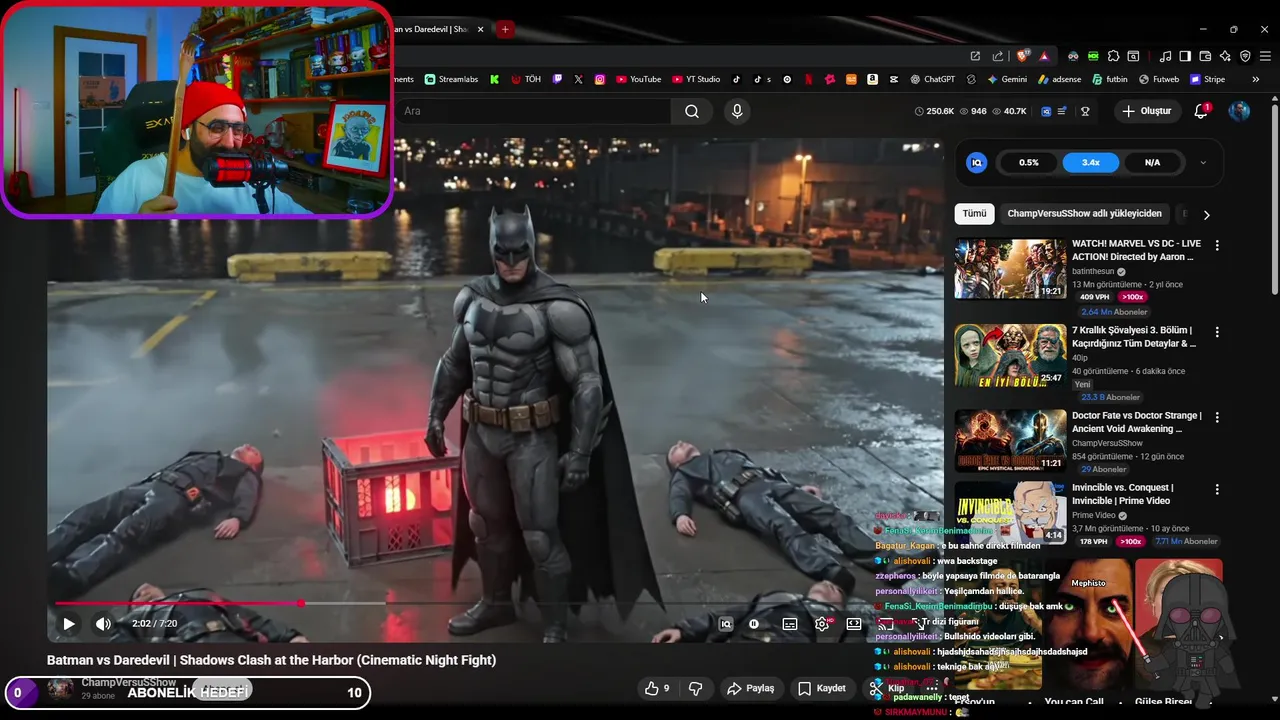Open the Amazon bookmark icon
The image size is (1280, 720).
pyautogui.click(x=873, y=79)
